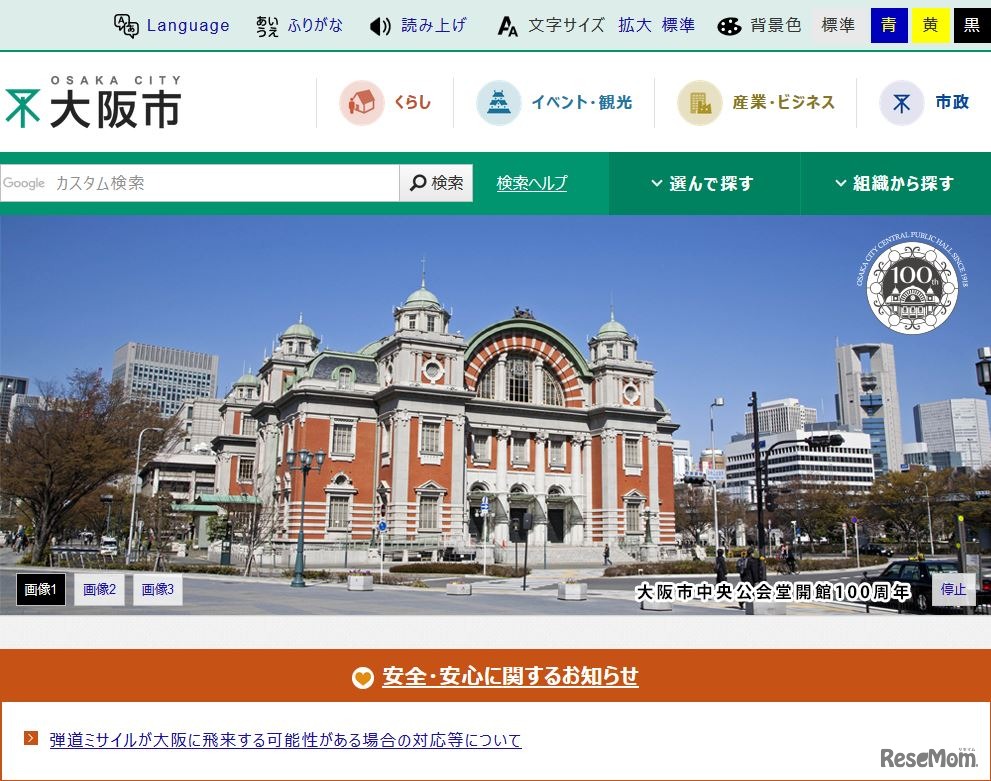Open the 産業・ビジネス building icon
The height and width of the screenshot is (781, 991).
tap(699, 102)
